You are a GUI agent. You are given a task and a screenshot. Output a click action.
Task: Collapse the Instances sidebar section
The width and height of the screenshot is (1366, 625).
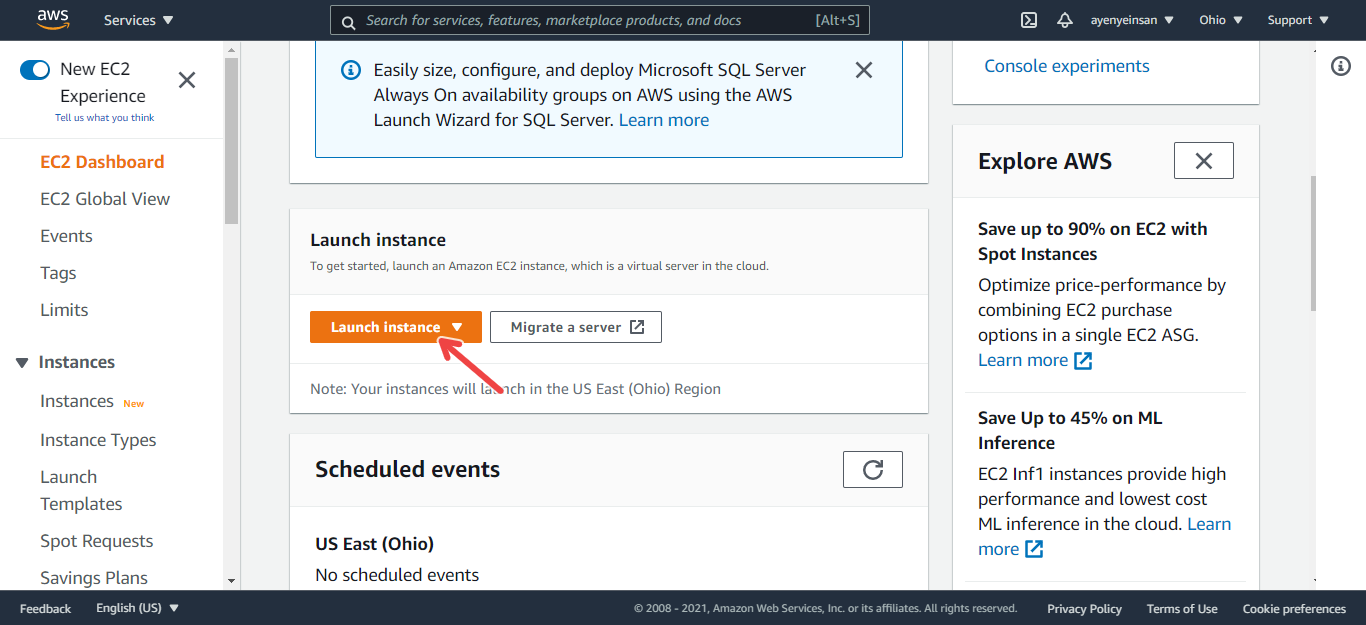pos(22,363)
